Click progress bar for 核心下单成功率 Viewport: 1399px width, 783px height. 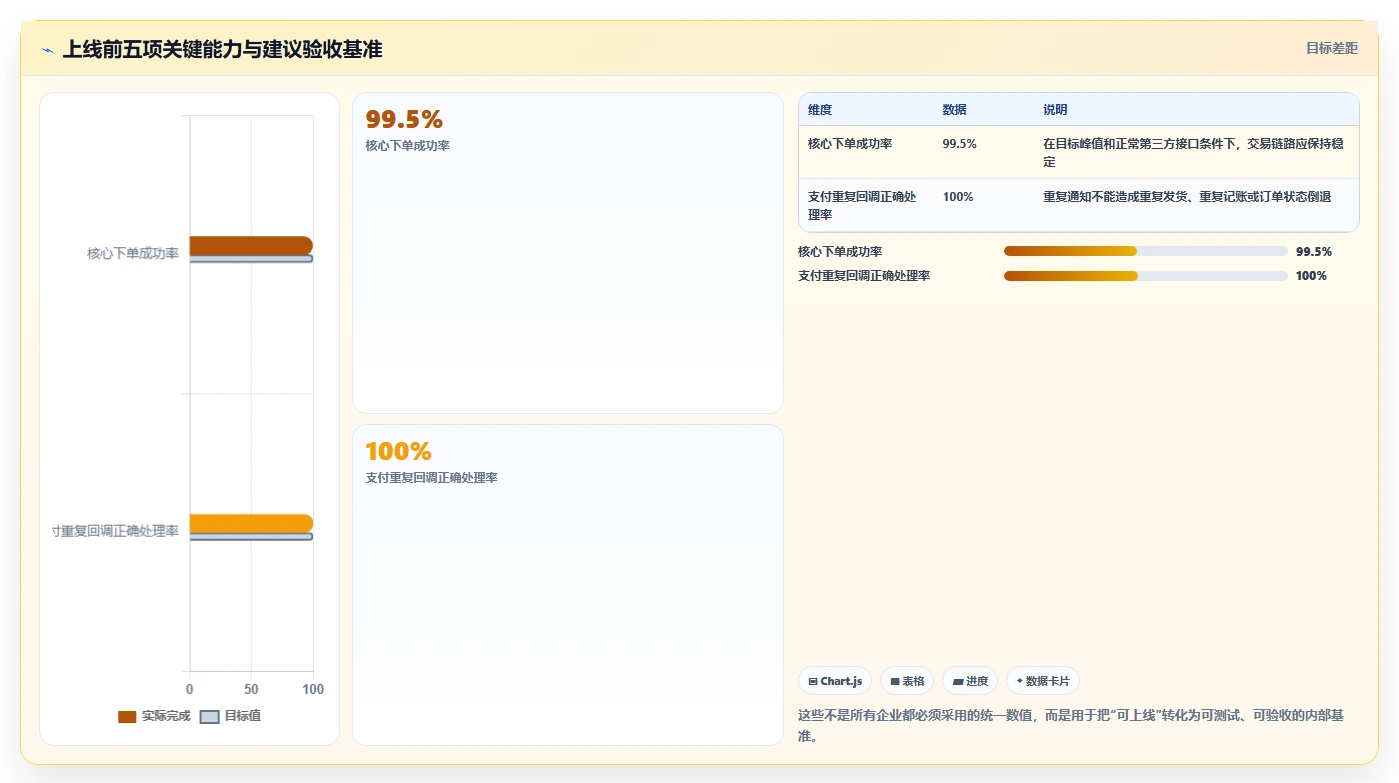pyautogui.click(x=1146, y=251)
